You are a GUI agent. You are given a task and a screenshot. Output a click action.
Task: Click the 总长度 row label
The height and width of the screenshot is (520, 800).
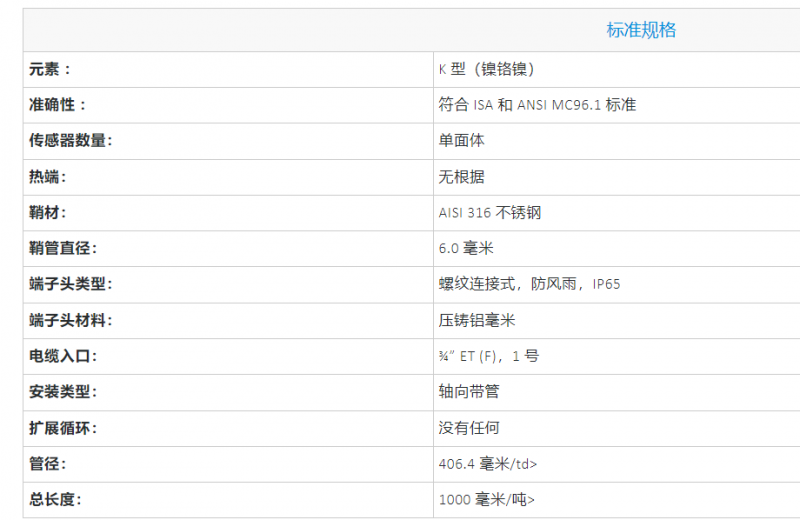click(56, 500)
